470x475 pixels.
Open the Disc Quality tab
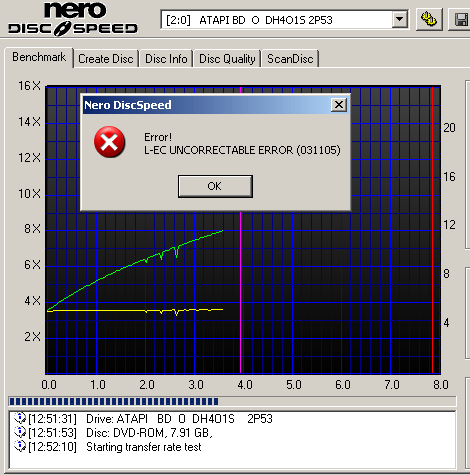(227, 59)
